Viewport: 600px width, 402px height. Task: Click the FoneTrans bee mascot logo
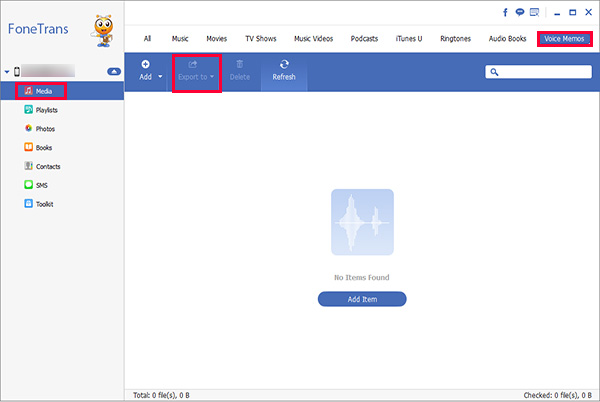pyautogui.click(x=103, y=31)
